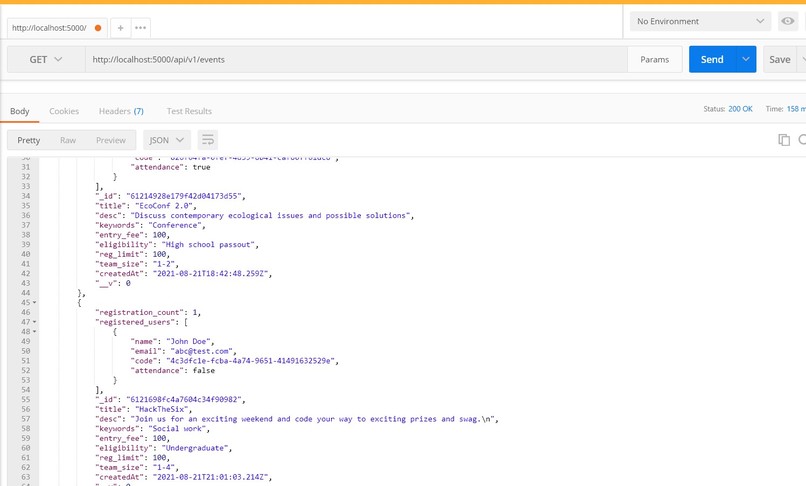Click the EcoConf desc text about ecological issues

click(270, 215)
